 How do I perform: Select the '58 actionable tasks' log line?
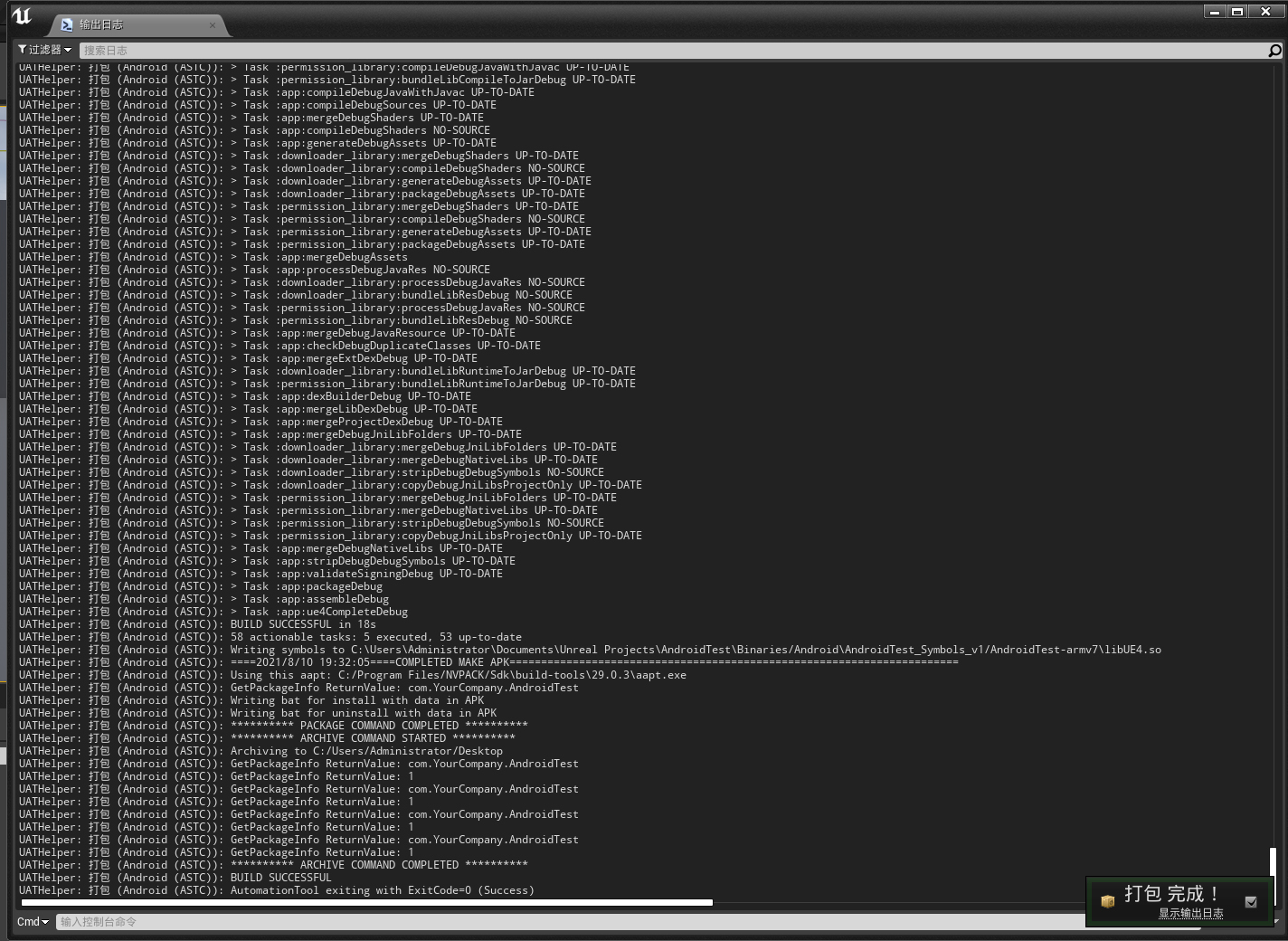270,637
